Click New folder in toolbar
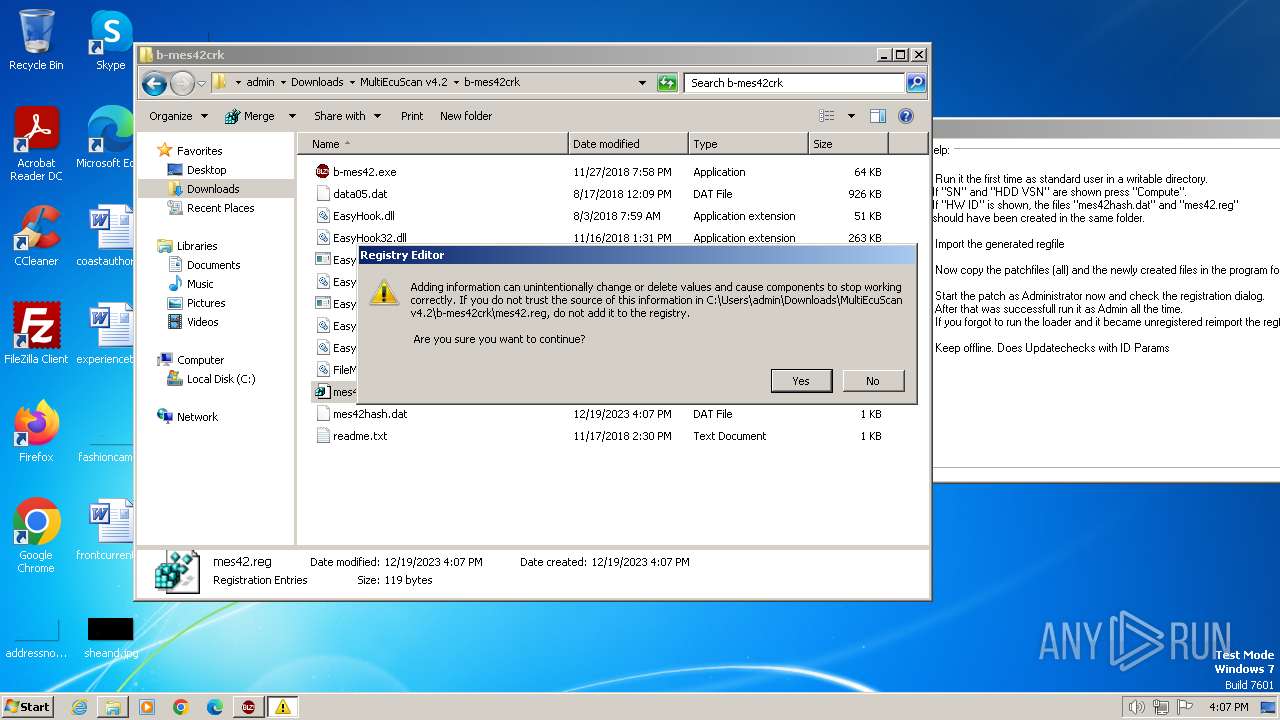This screenshot has height=720, width=1280. click(466, 116)
